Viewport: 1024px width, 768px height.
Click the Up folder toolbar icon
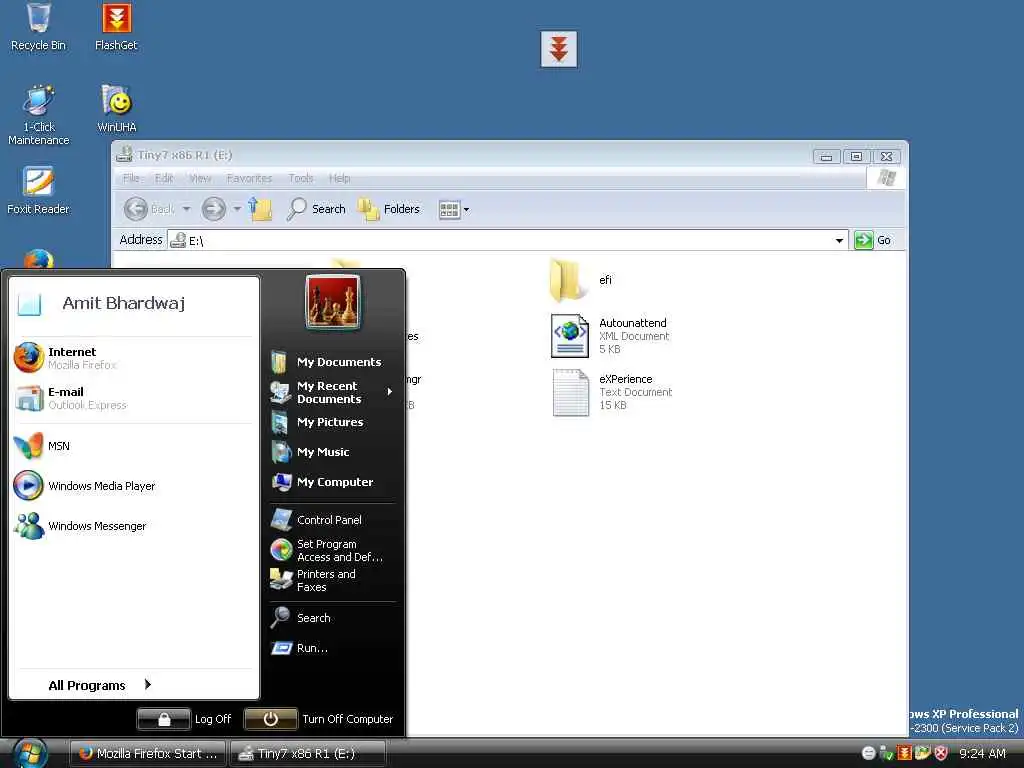tap(260, 209)
